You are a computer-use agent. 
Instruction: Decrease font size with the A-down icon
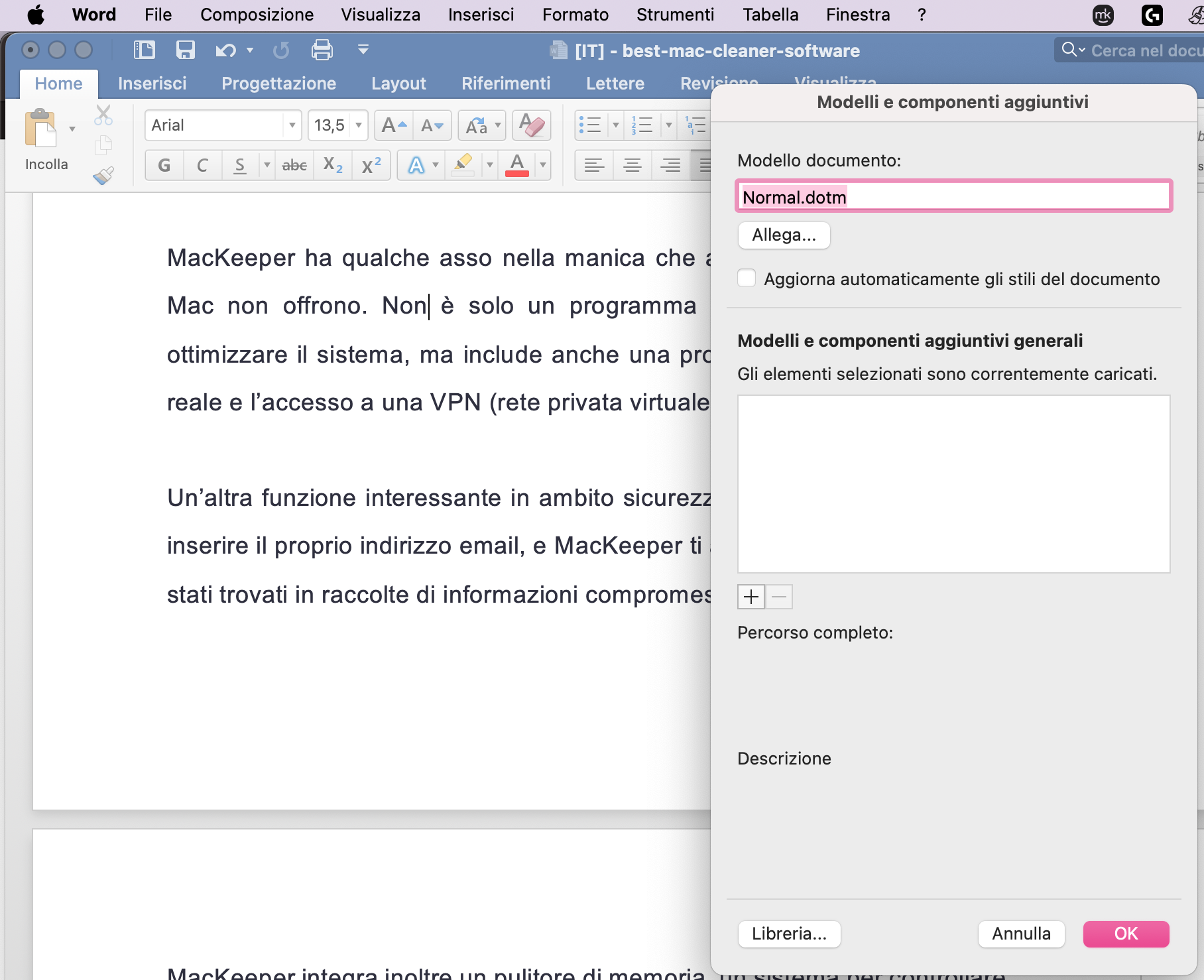[x=432, y=125]
